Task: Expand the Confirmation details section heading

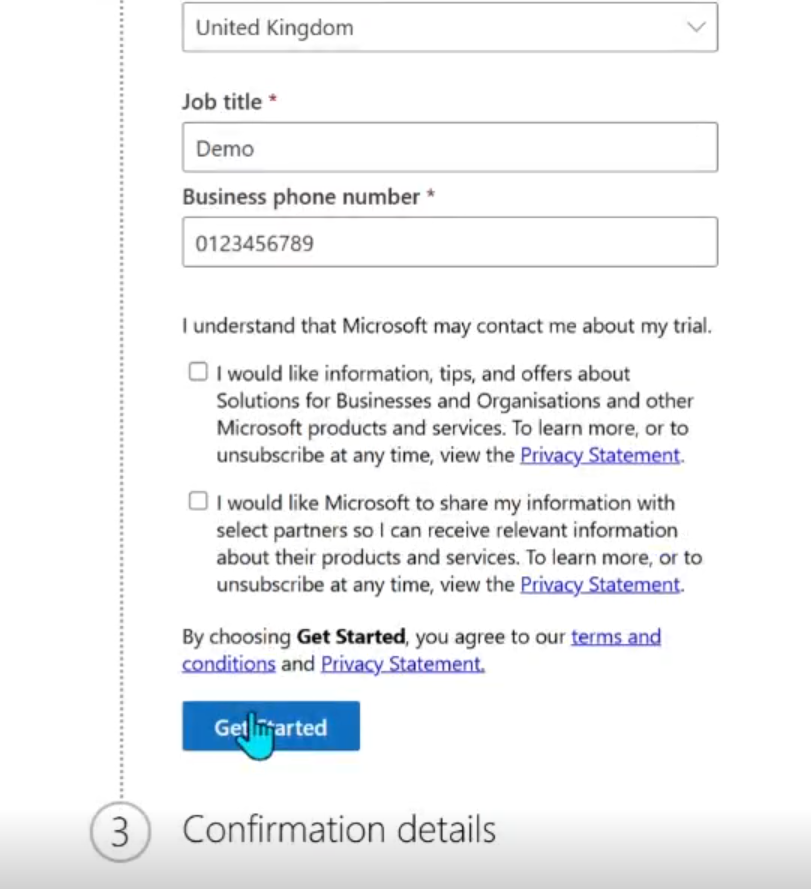Action: pyautogui.click(x=339, y=830)
